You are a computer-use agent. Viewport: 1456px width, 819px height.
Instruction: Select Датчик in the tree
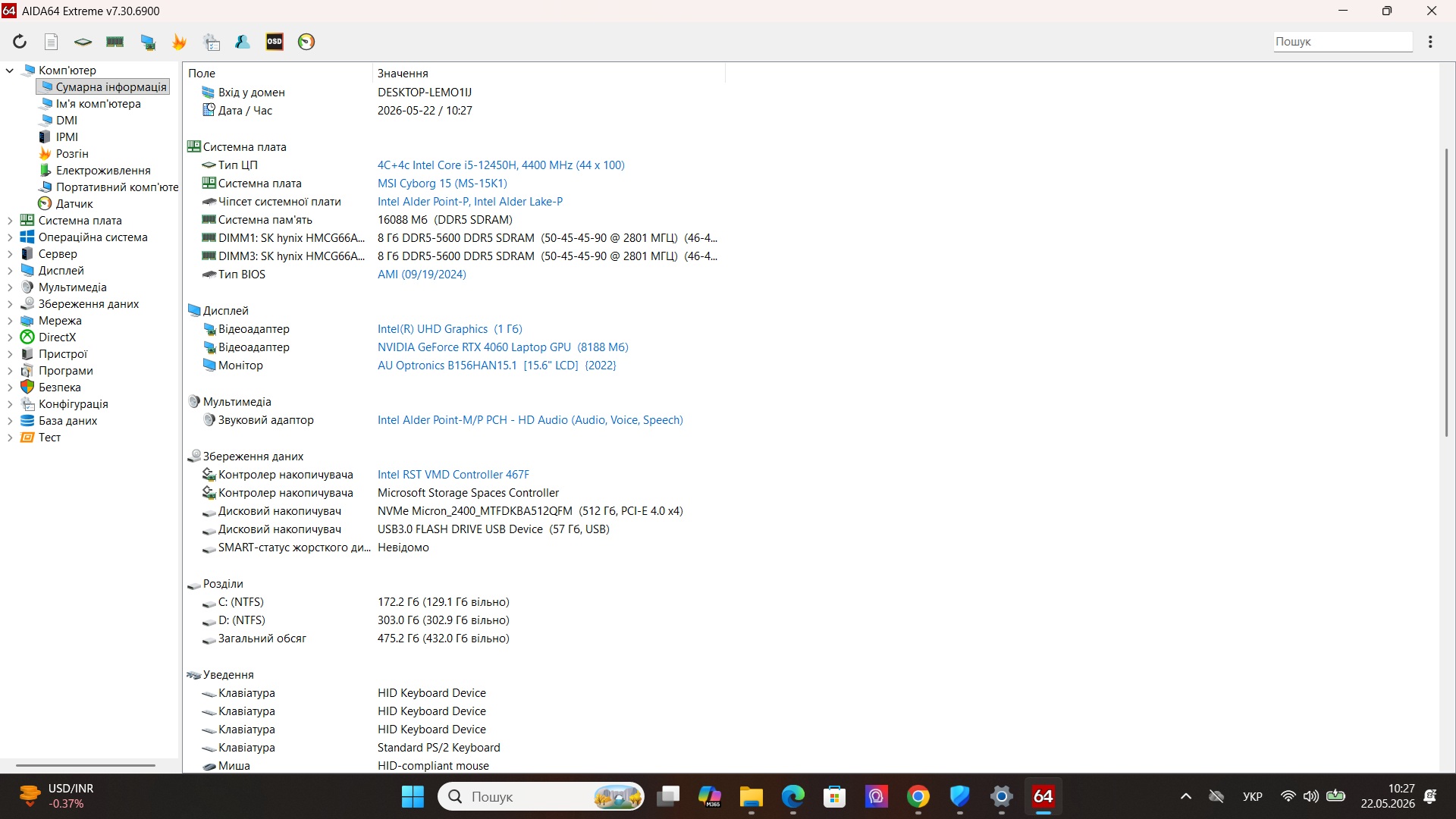point(74,204)
